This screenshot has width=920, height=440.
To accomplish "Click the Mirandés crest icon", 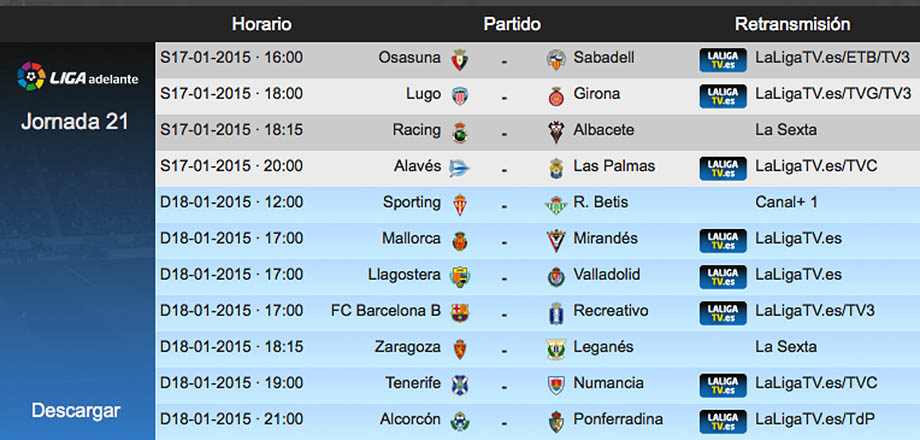I will click(x=556, y=240).
